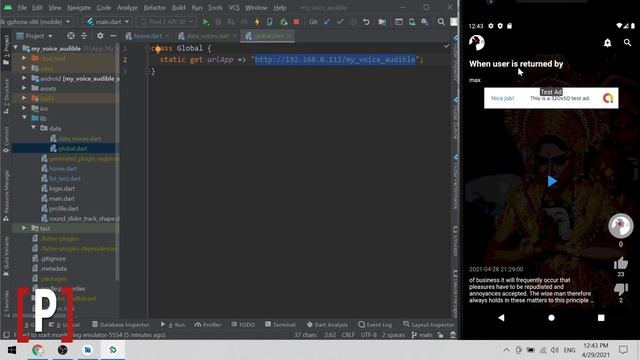Click the Git branch main in status bar

pyautogui.click(x=422, y=335)
